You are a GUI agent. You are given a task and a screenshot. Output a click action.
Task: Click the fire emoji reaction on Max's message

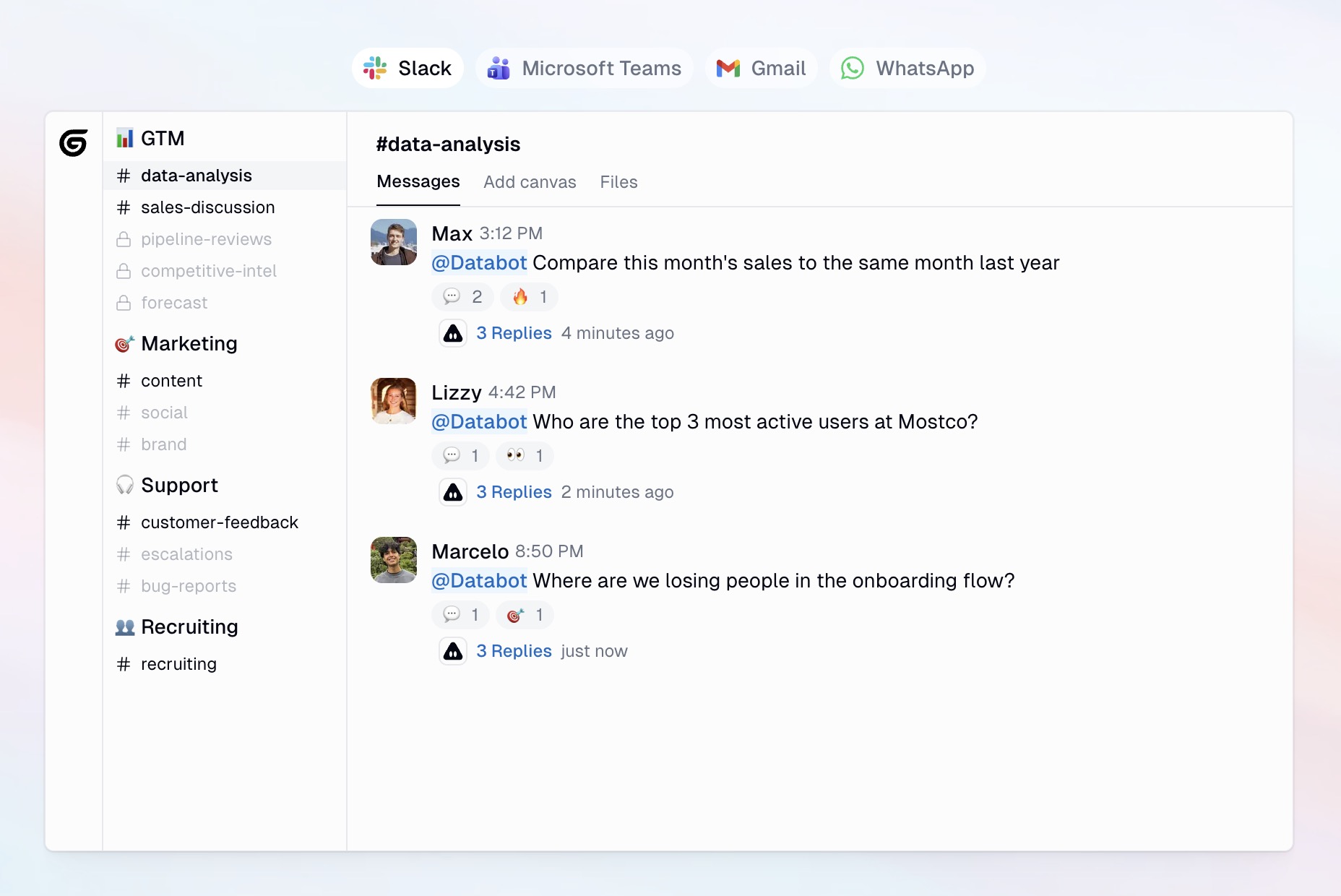(529, 297)
